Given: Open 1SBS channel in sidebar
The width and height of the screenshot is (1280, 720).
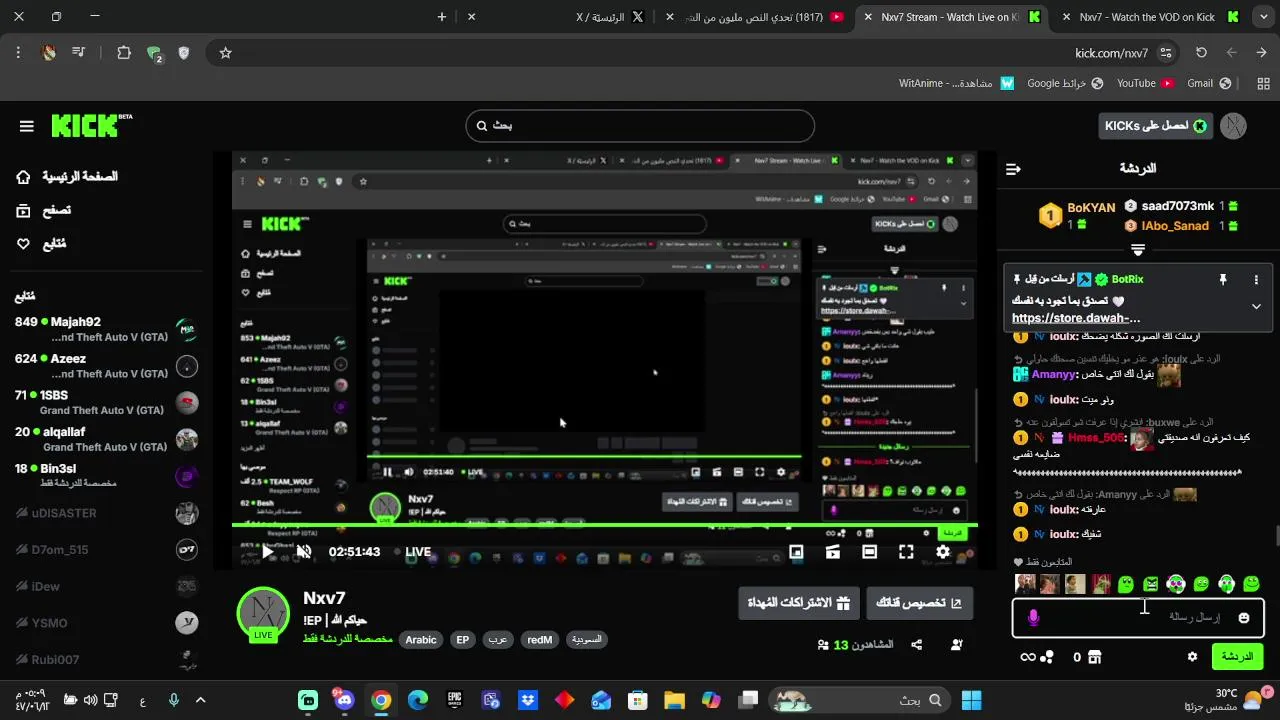Looking at the screenshot, I should (x=105, y=402).
